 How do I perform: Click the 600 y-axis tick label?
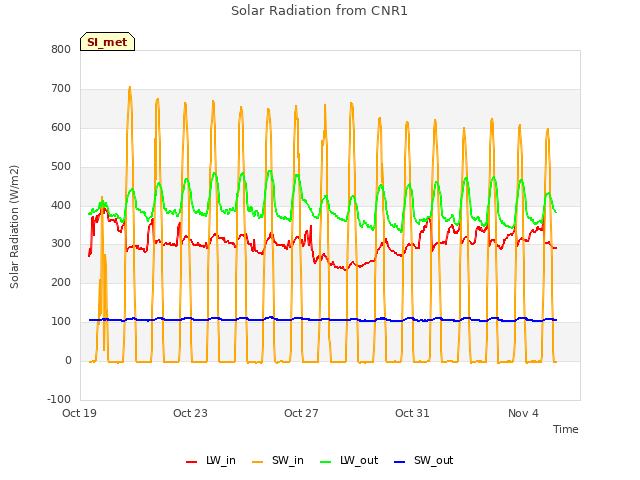click(61, 127)
